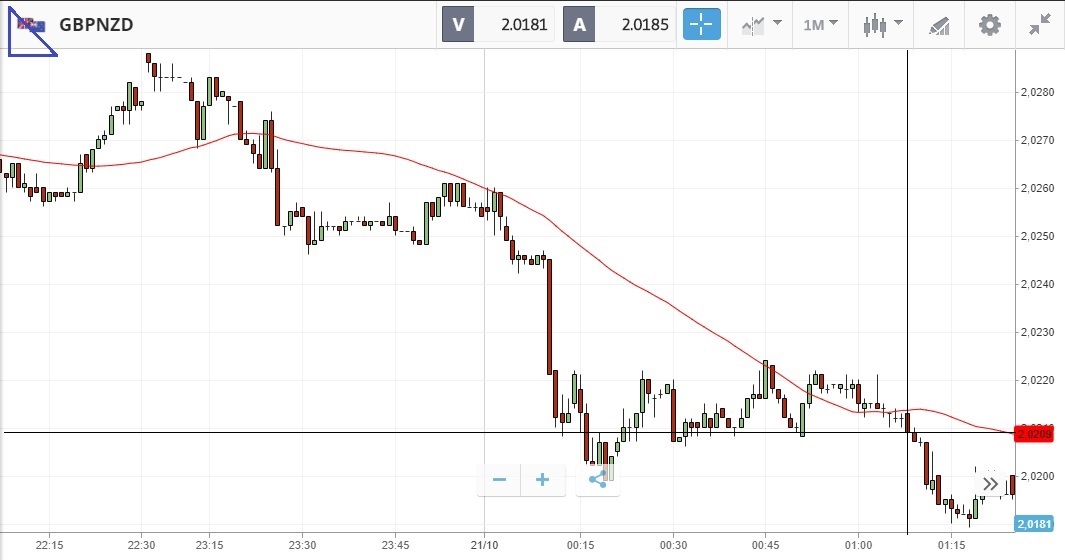1065x560 pixels.
Task: Select the drawing tools icon
Action: coord(938,24)
